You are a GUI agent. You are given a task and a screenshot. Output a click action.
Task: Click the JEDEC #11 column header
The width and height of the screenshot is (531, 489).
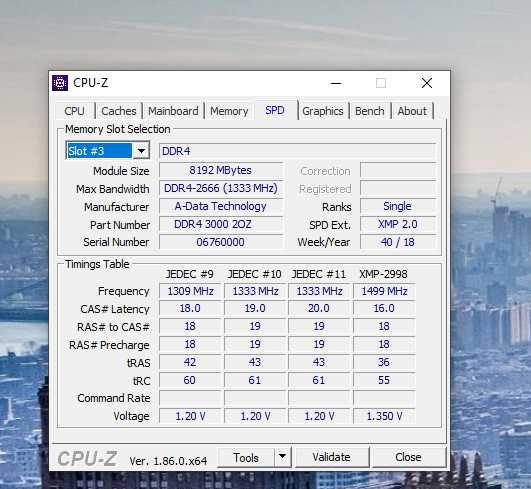coord(319,274)
